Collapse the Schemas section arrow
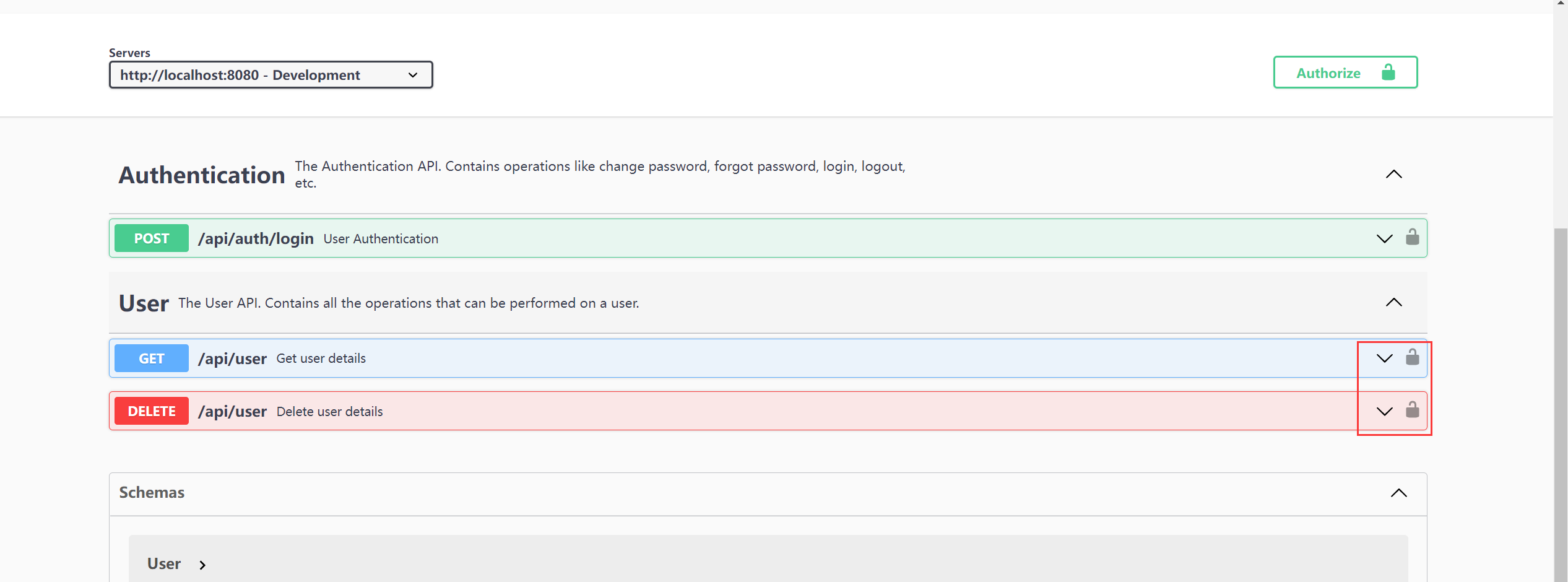The image size is (1568, 582). (x=1399, y=493)
